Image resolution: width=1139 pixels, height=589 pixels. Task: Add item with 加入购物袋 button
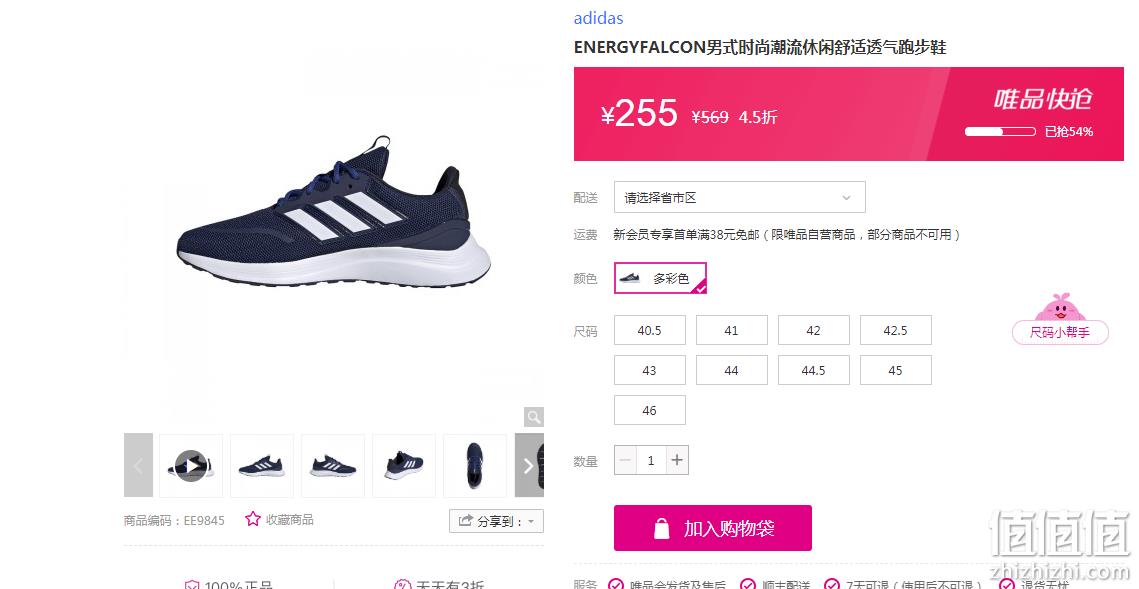pos(713,528)
